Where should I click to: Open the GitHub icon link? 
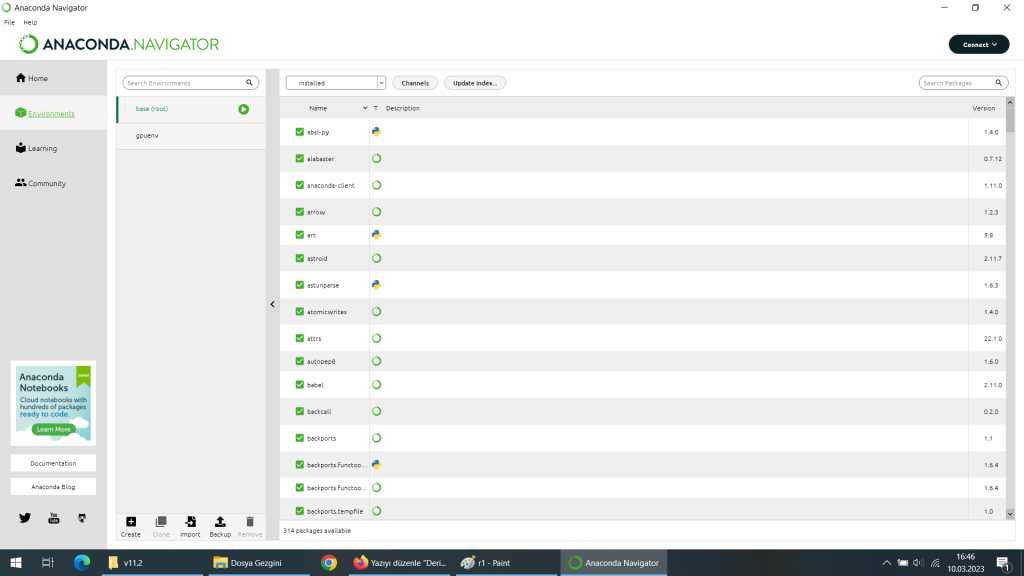82,517
